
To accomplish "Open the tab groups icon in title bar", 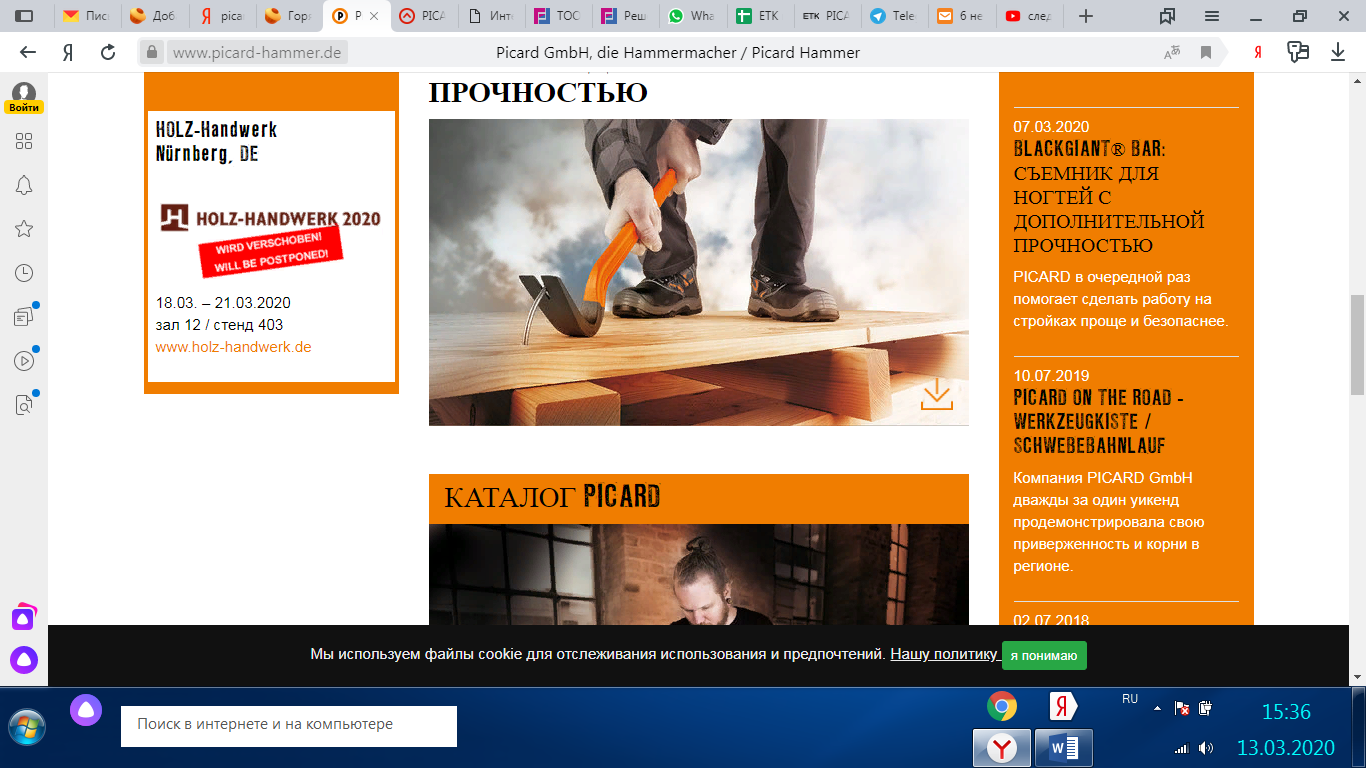I will [1167, 16].
